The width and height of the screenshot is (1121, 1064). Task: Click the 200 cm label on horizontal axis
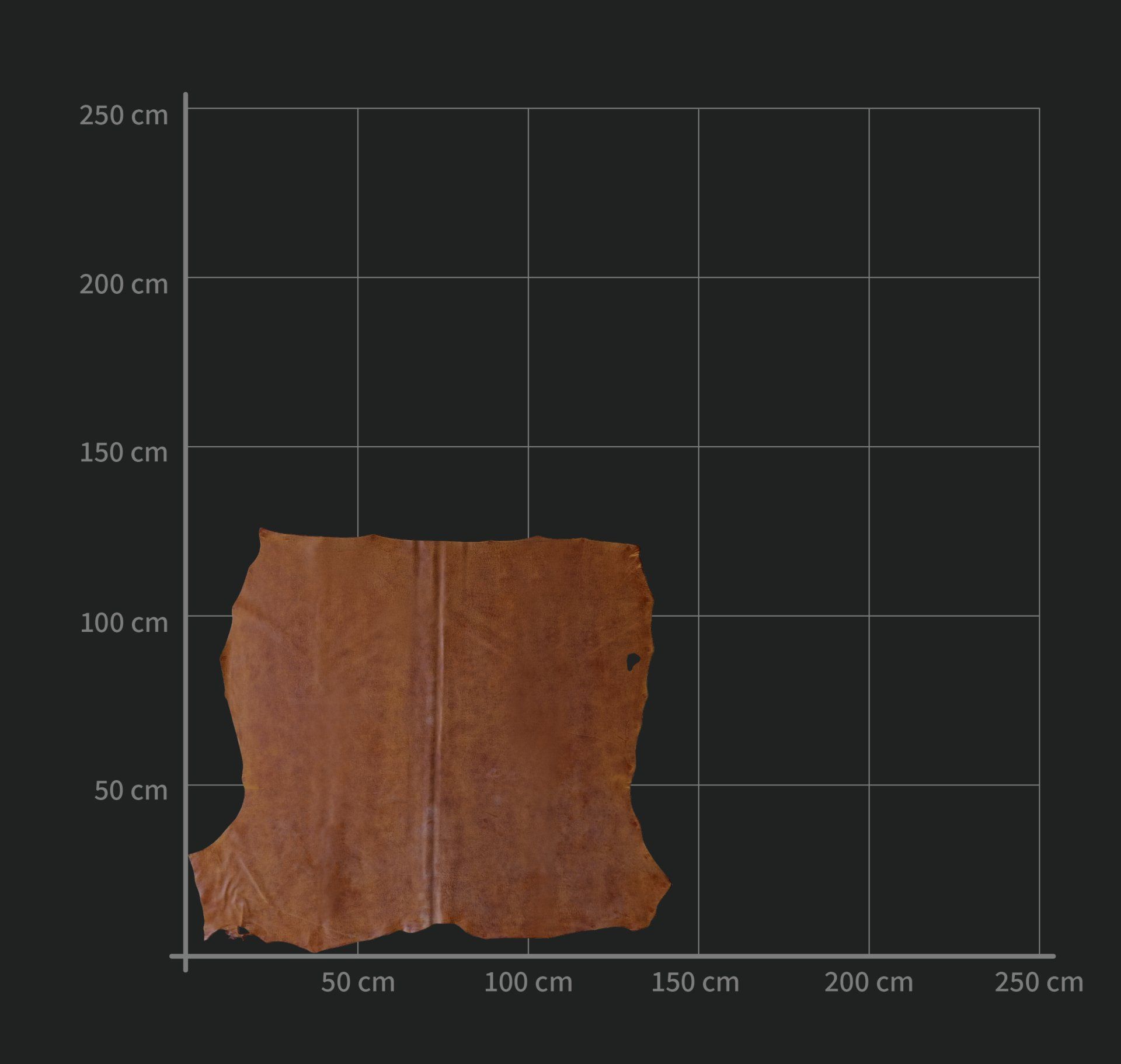coord(868,982)
